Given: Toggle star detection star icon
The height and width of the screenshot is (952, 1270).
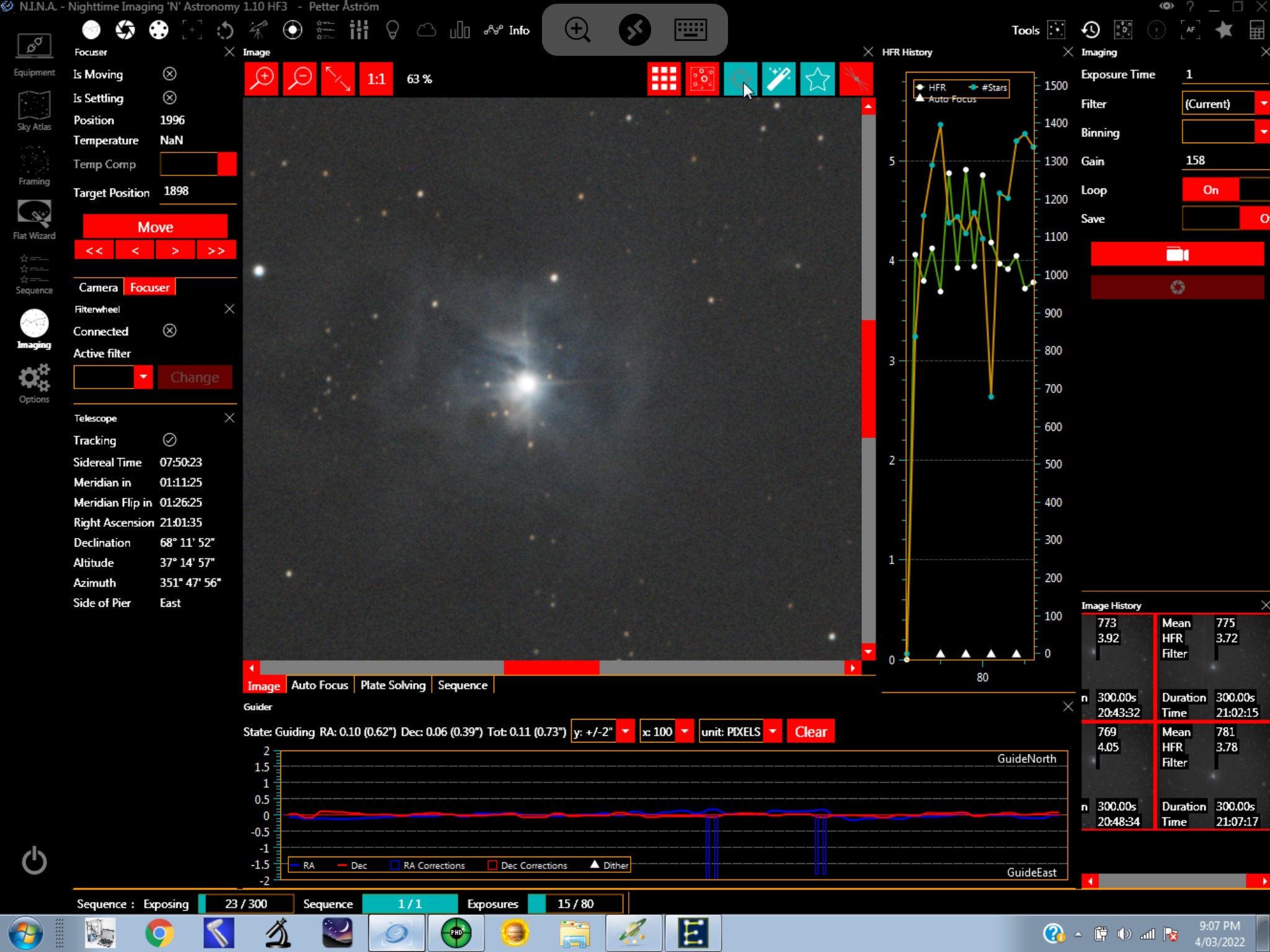Looking at the screenshot, I should point(817,79).
